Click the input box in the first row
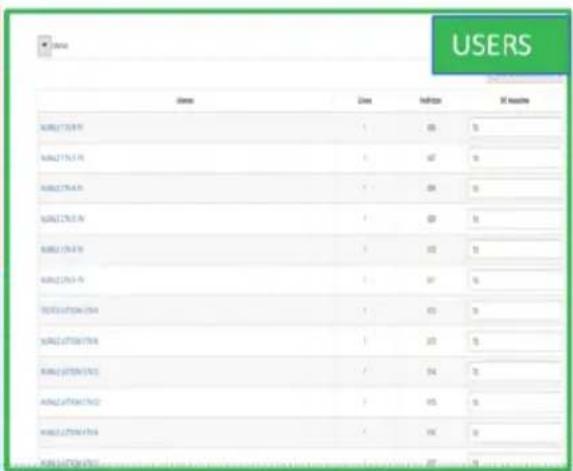573x471 pixels. [515, 128]
